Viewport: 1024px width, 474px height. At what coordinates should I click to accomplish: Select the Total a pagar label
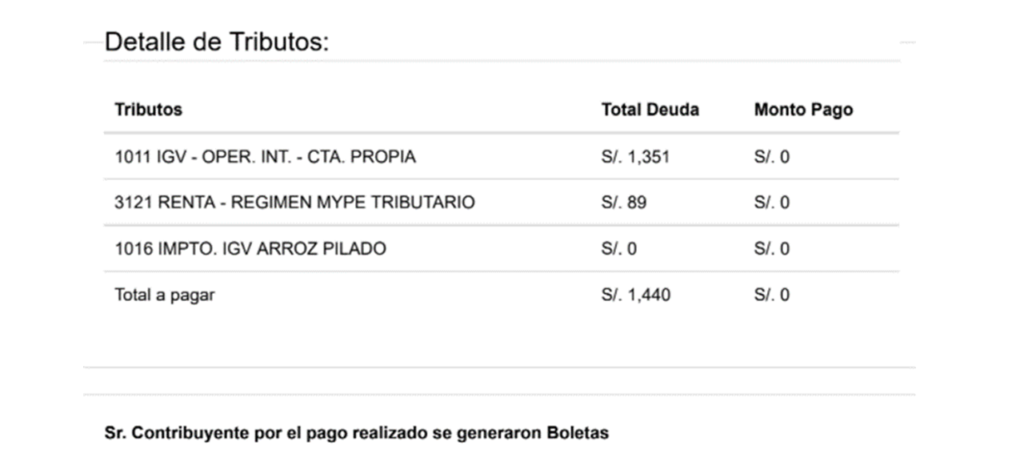(165, 295)
